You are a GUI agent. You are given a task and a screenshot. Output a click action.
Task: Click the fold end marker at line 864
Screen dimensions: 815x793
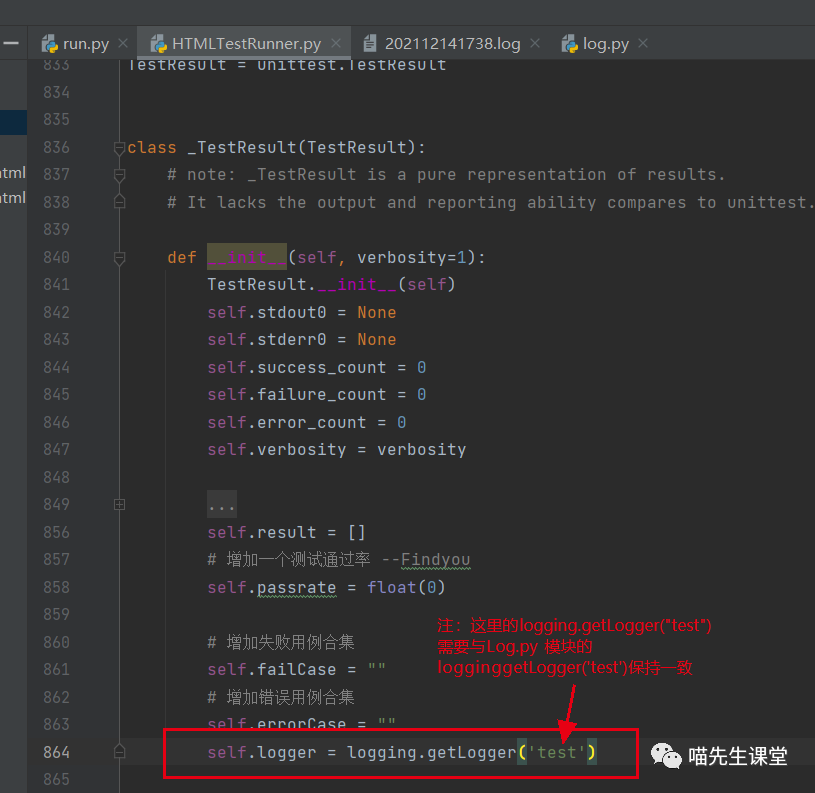pos(120,752)
